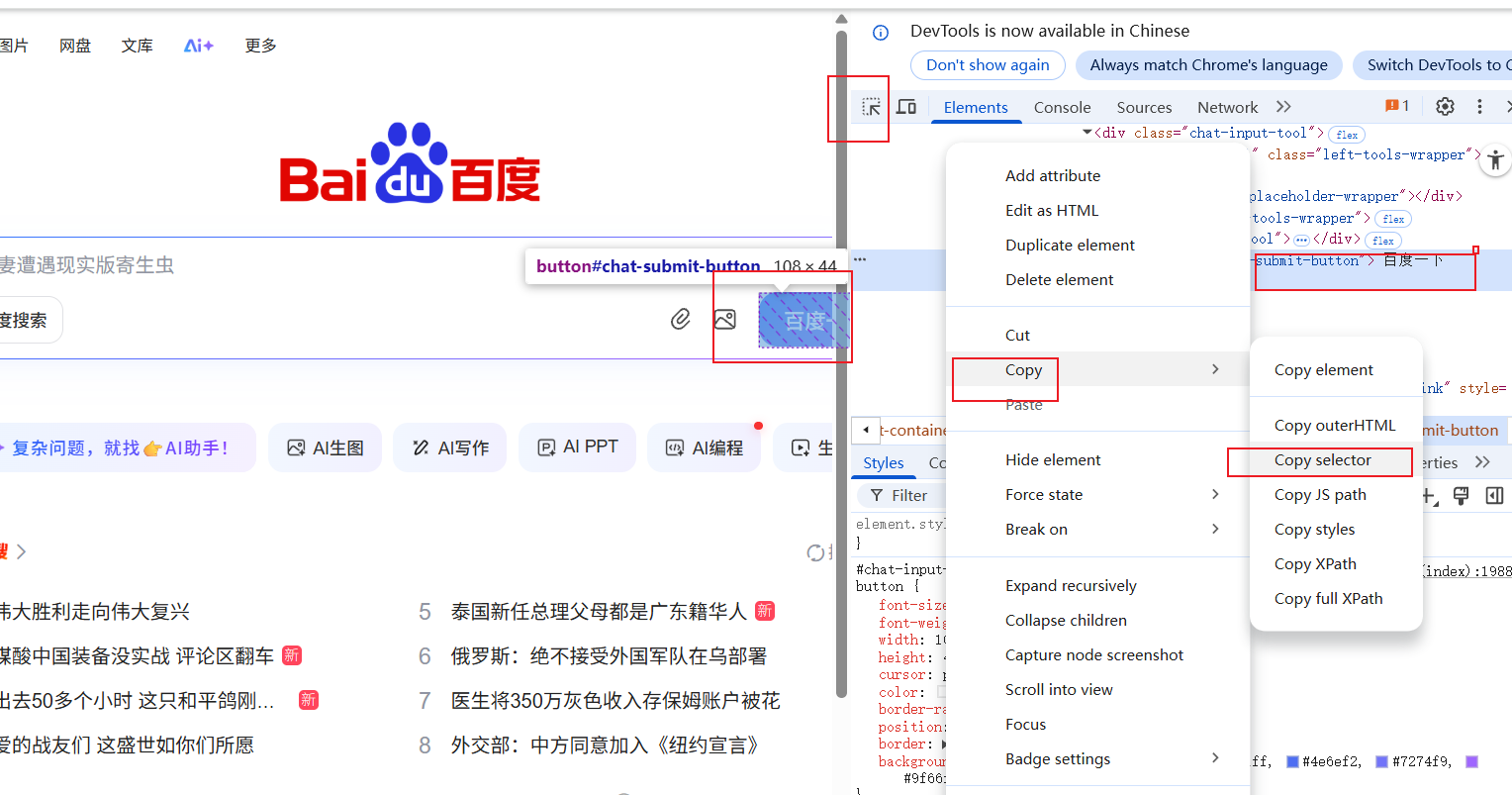Choose Copy selector
Image resolution: width=1512 pixels, height=795 pixels.
click(1336, 459)
